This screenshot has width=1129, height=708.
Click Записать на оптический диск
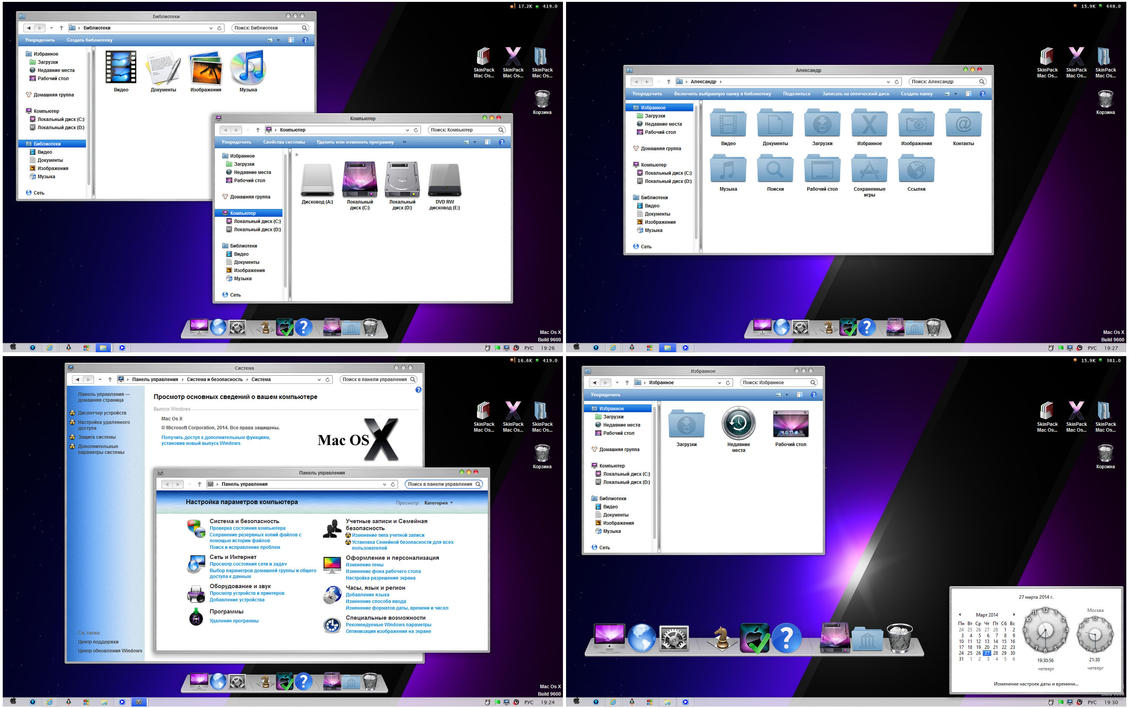click(855, 93)
